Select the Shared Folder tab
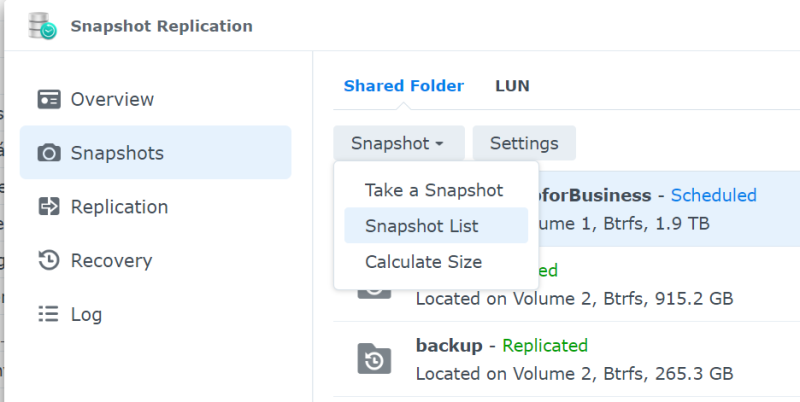This screenshot has height=402, width=800. (x=404, y=86)
